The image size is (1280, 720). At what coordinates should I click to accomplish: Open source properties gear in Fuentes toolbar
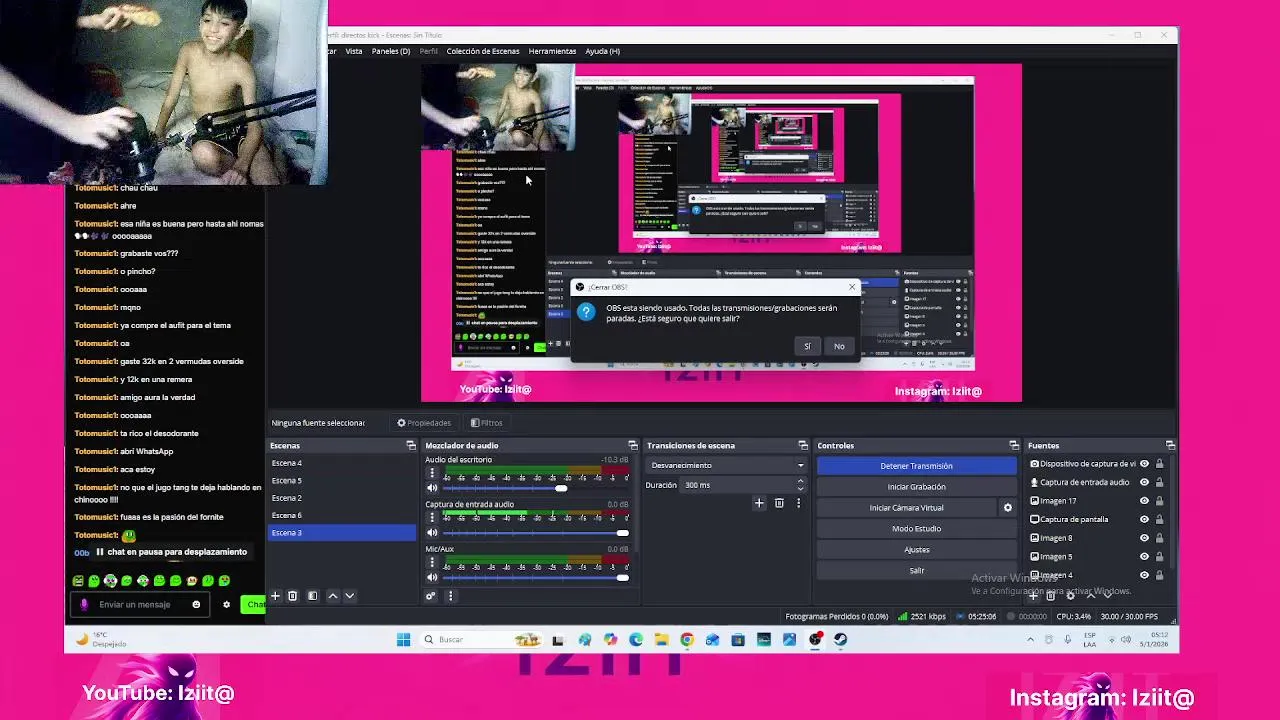point(1070,596)
